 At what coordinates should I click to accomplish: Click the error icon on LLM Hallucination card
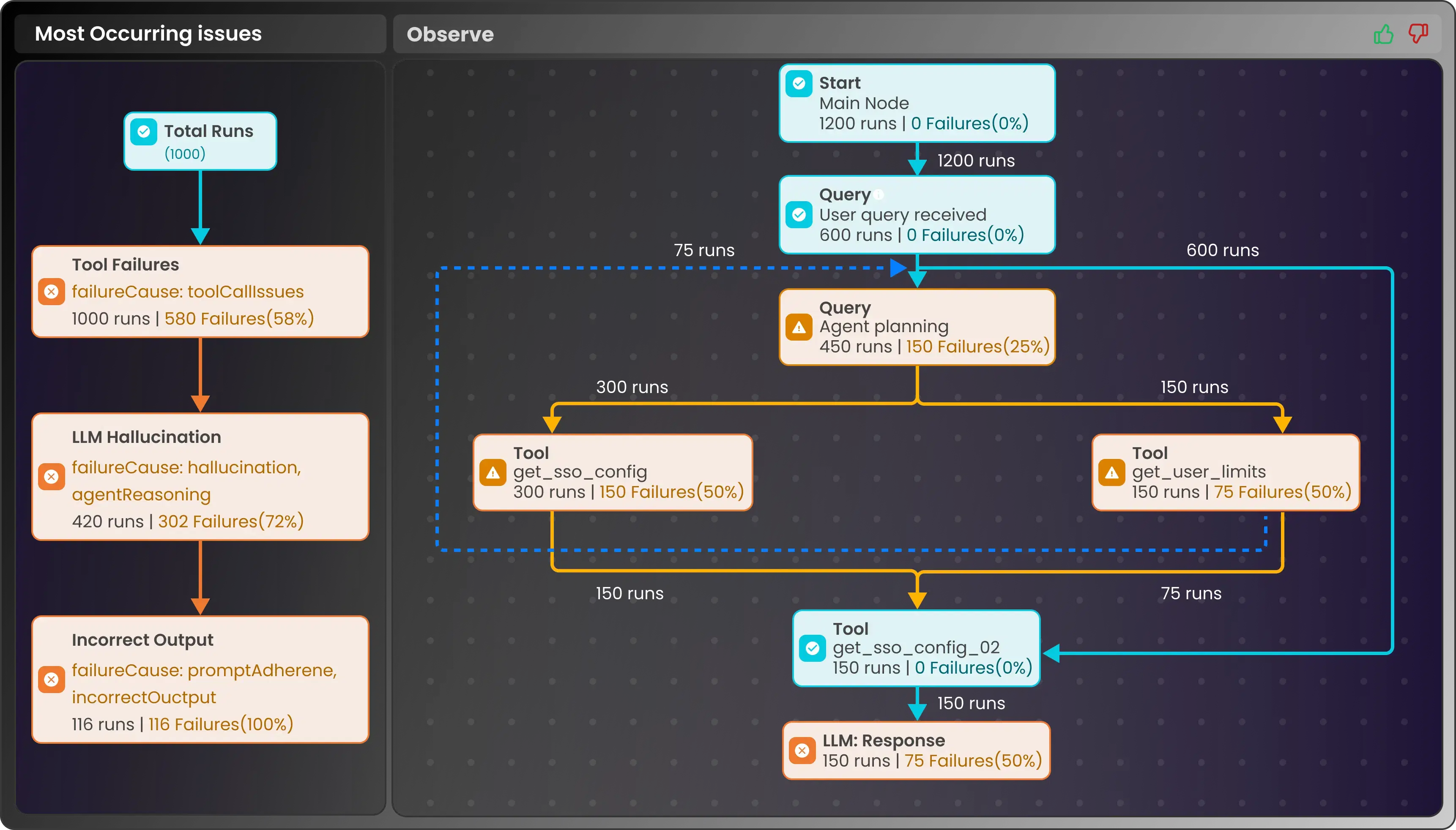pos(51,477)
